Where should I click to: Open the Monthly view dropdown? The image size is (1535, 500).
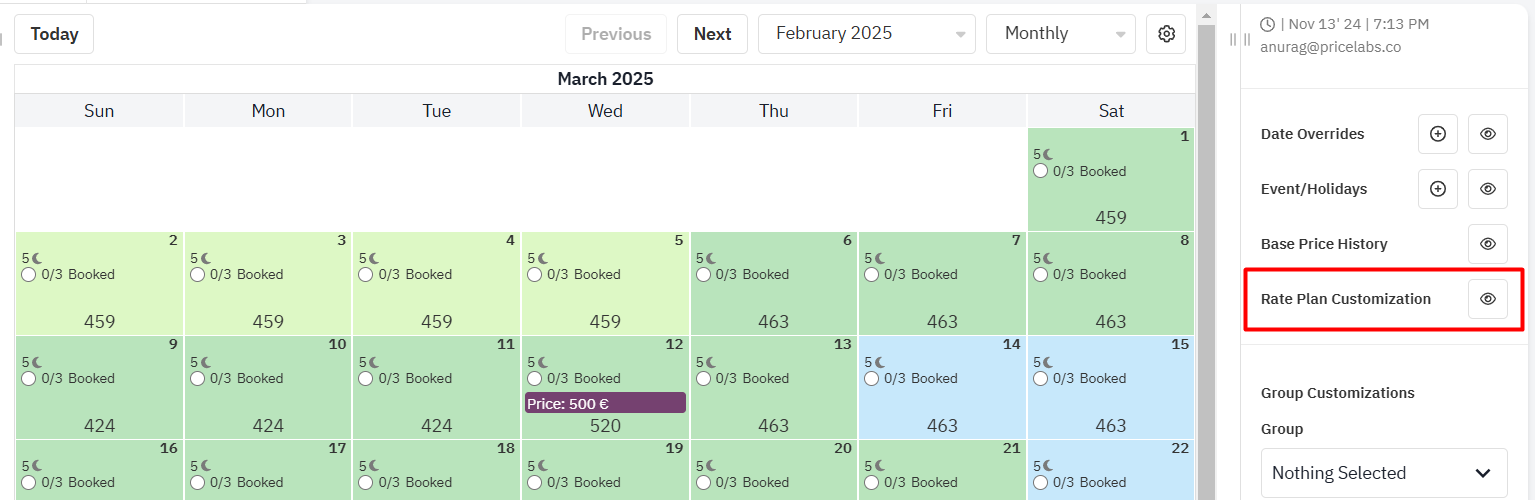(x=1061, y=34)
